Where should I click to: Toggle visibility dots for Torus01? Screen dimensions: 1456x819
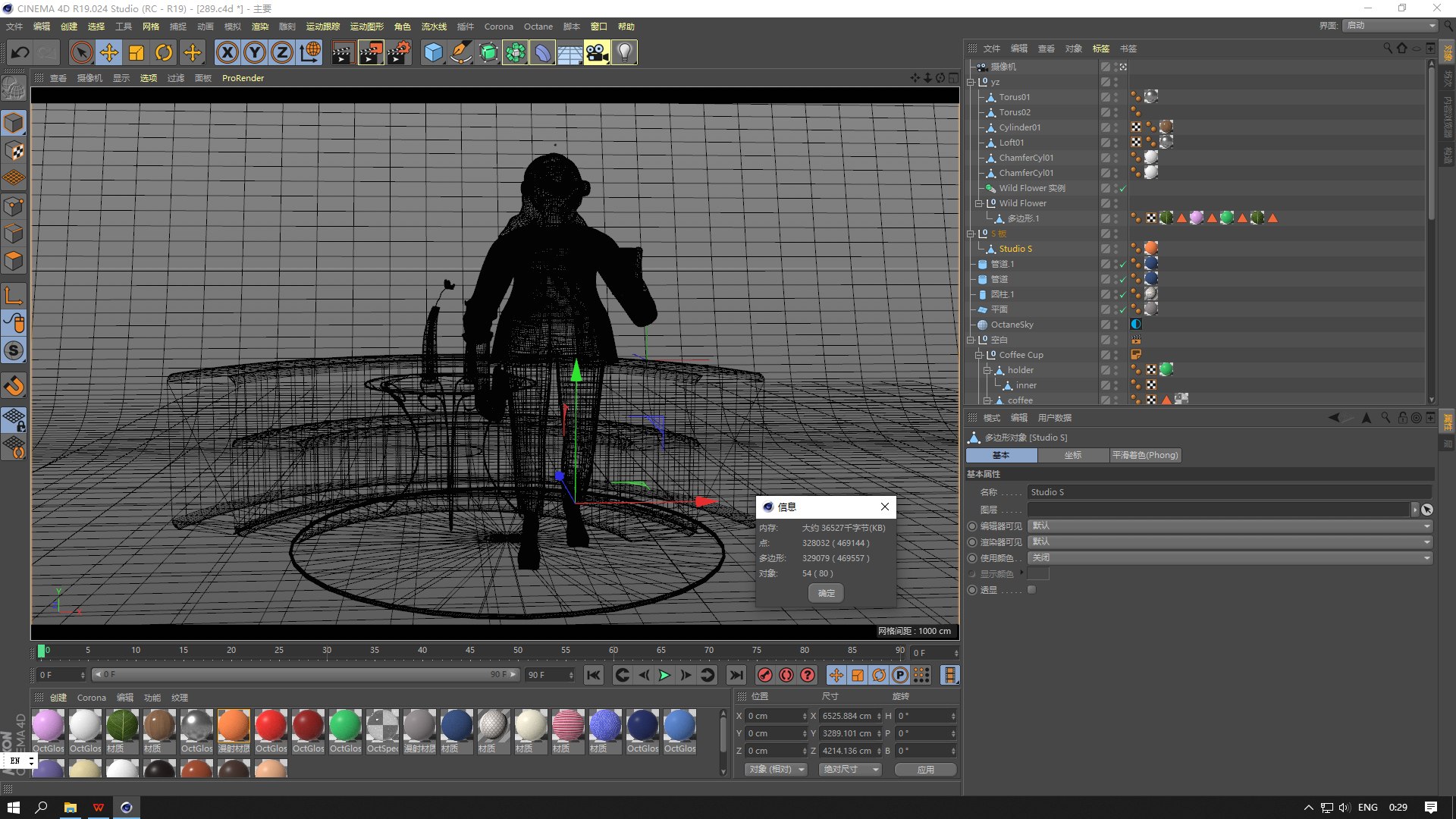1116,97
